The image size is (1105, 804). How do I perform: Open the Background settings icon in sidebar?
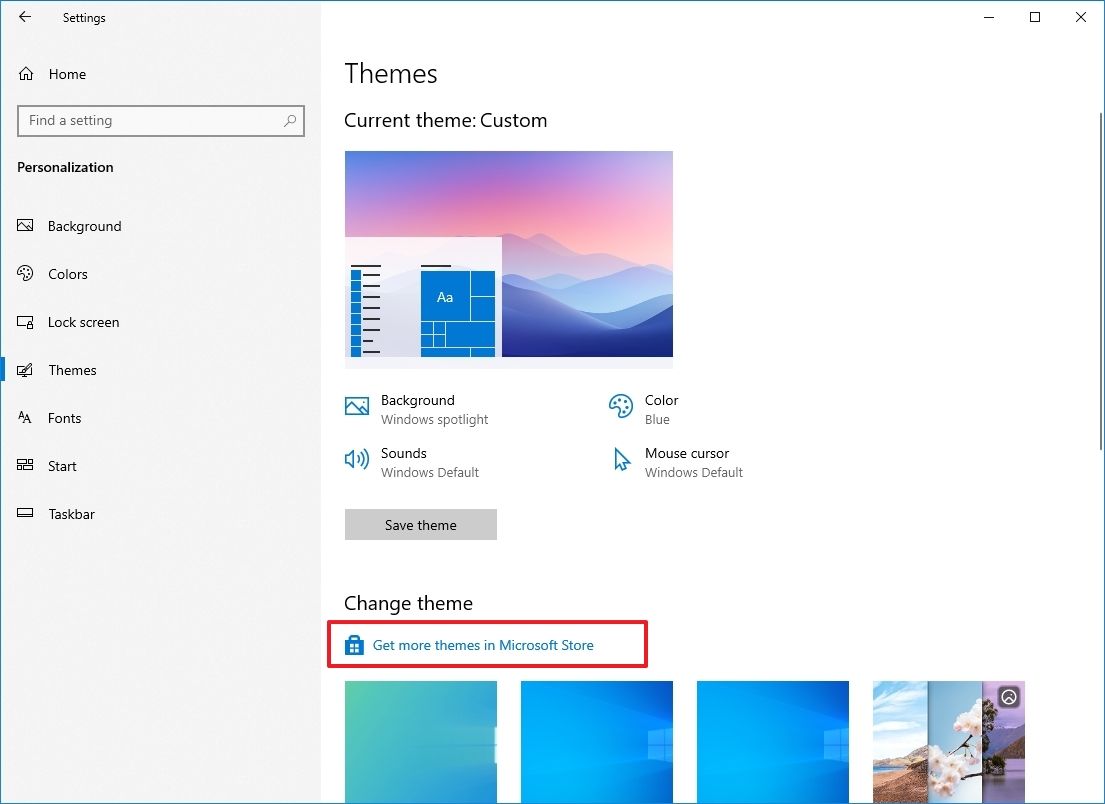tap(25, 225)
